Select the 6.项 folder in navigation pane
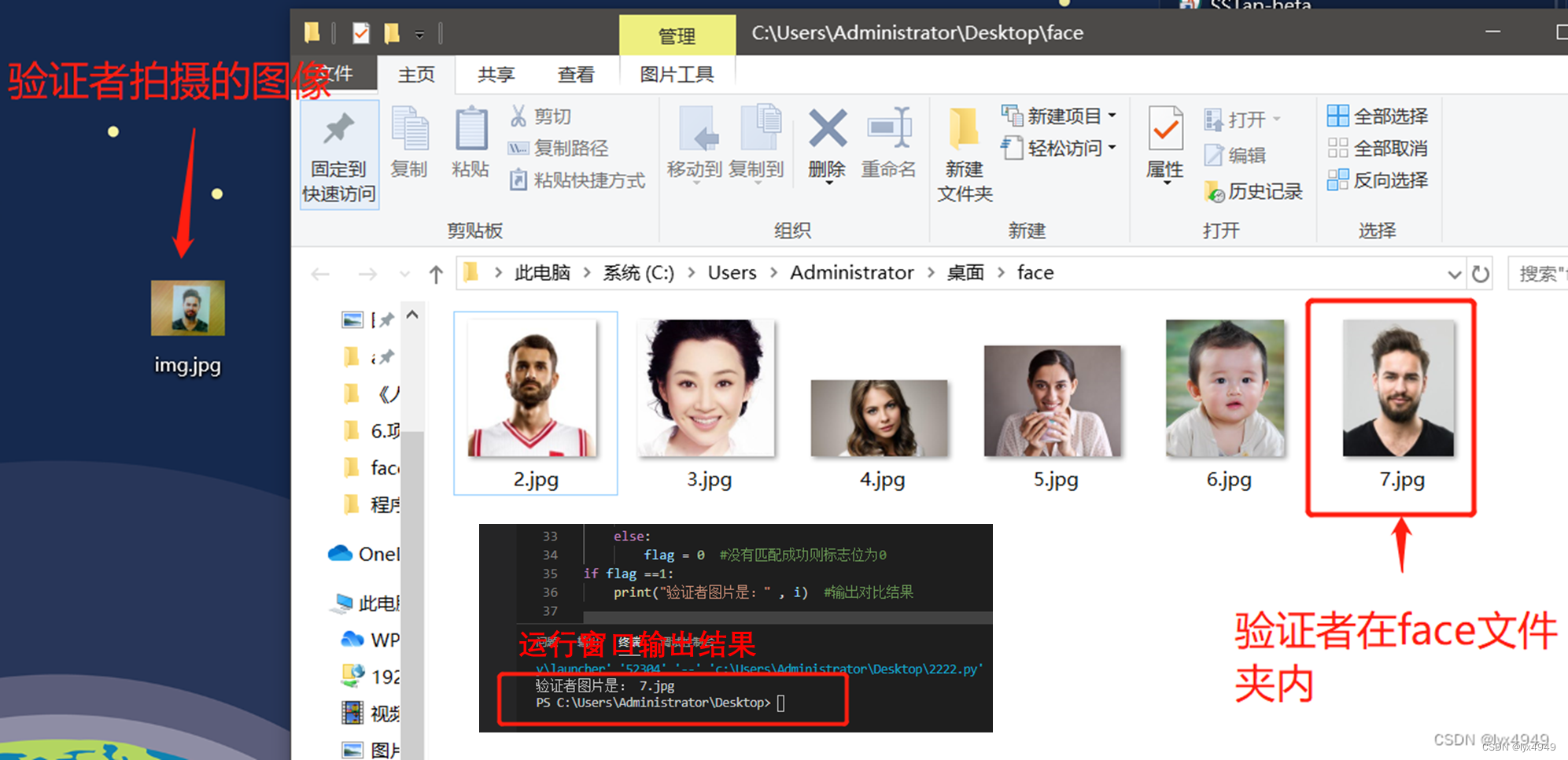This screenshot has width=1568, height=760. click(x=370, y=430)
